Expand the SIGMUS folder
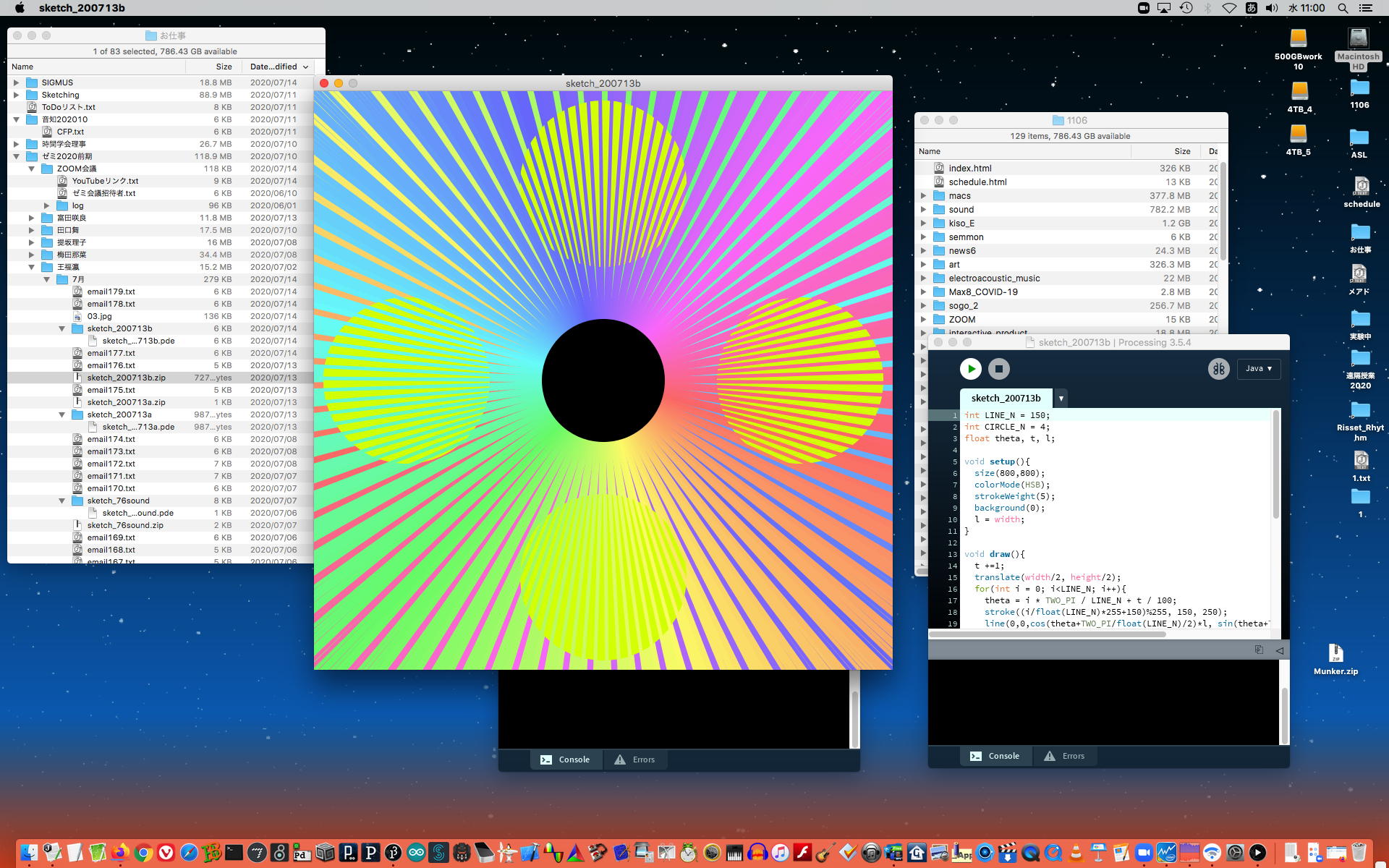Image resolution: width=1389 pixels, height=868 pixels. (x=17, y=82)
